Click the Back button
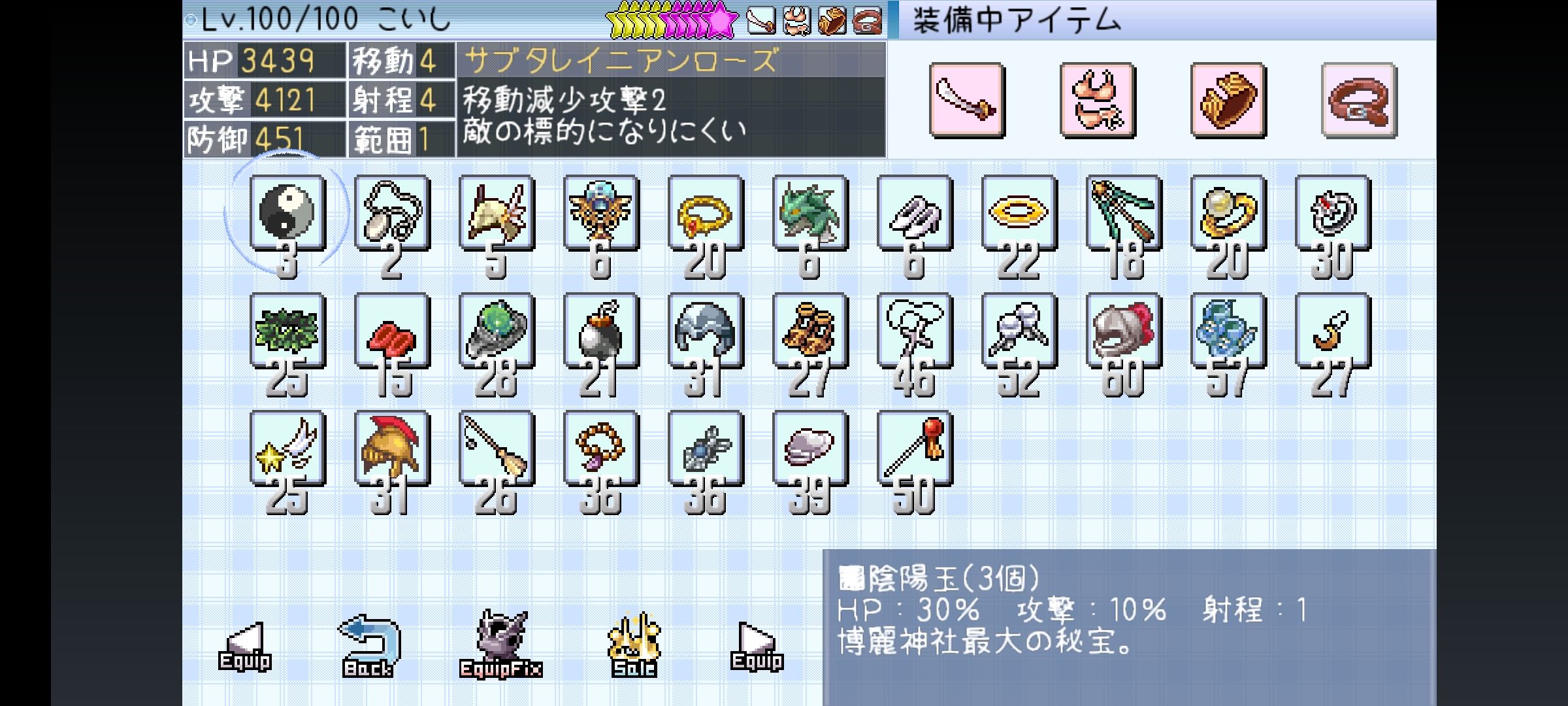 pos(369,646)
